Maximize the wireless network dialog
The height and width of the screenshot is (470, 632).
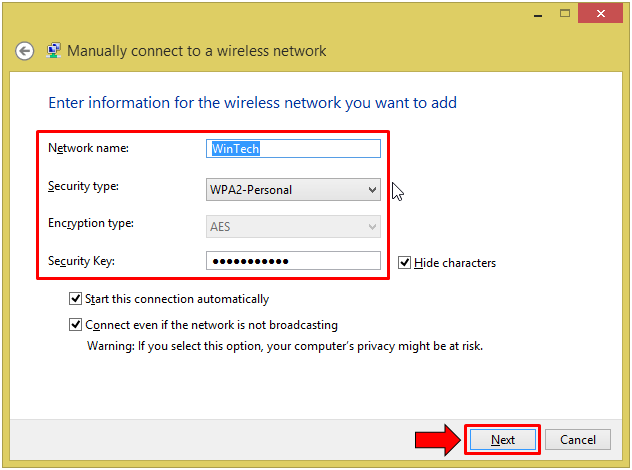(x=566, y=12)
